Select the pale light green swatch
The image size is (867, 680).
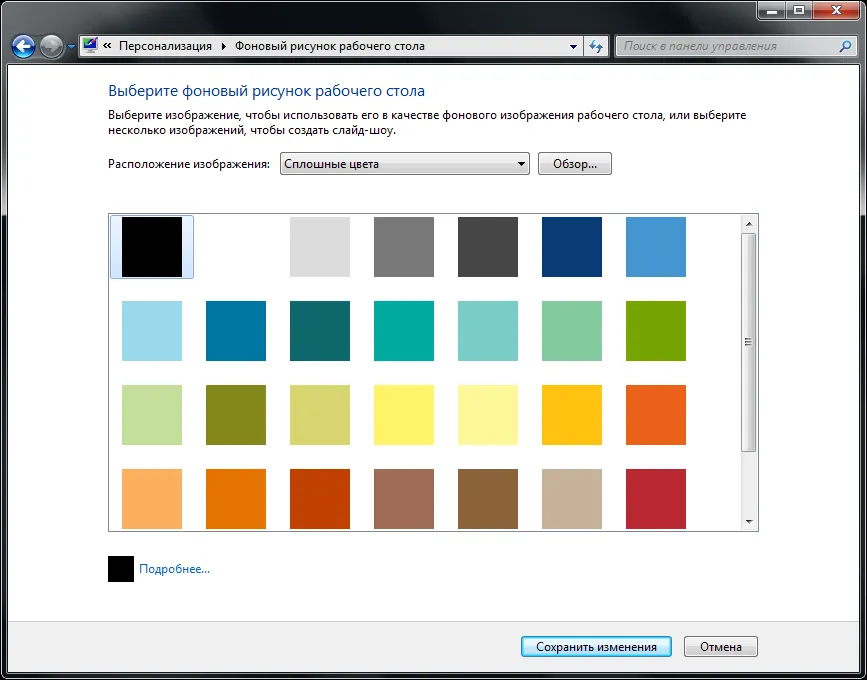click(x=152, y=415)
